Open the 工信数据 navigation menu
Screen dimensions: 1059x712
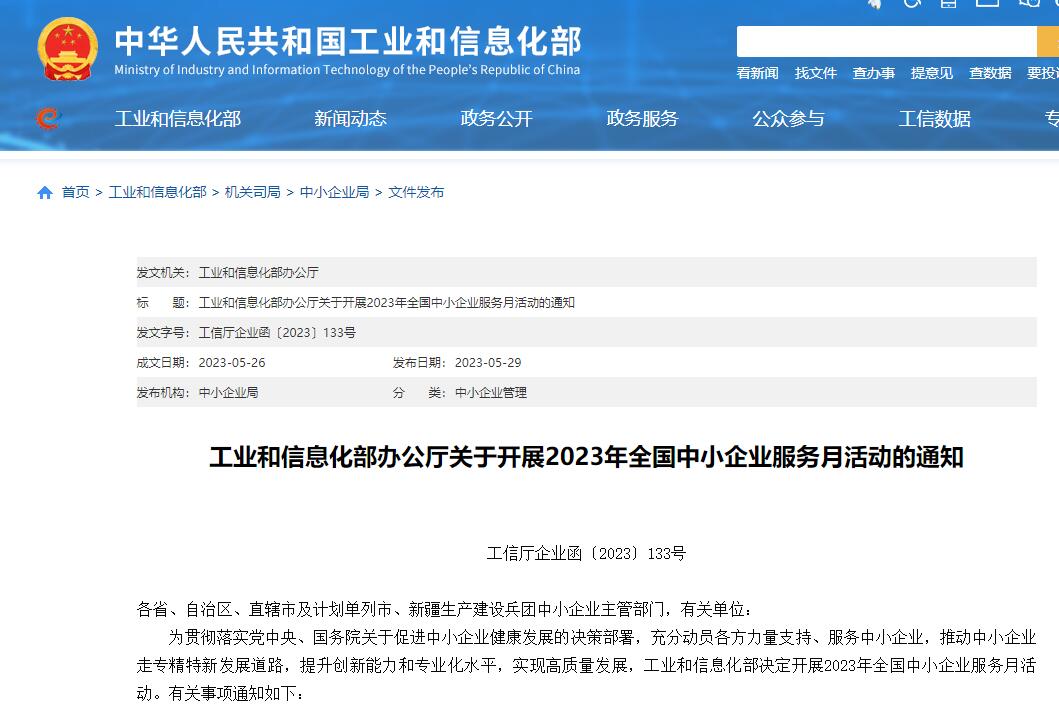934,119
